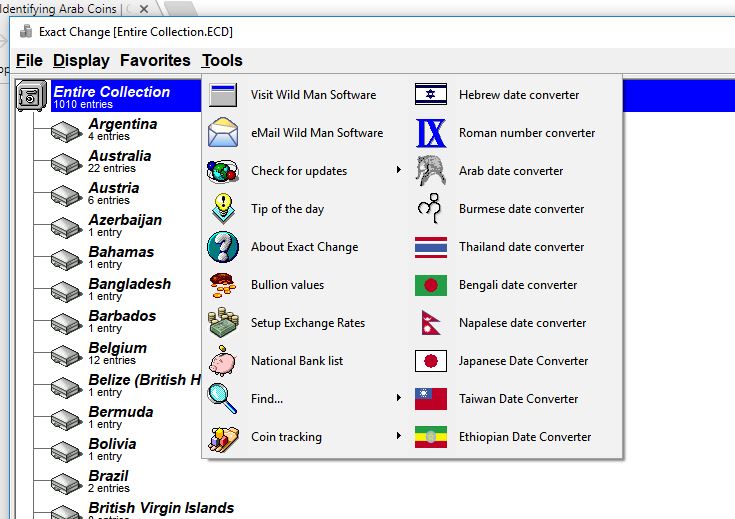Open the Favorites menu
Image resolution: width=735 pixels, height=519 pixels.
pyautogui.click(x=155, y=61)
